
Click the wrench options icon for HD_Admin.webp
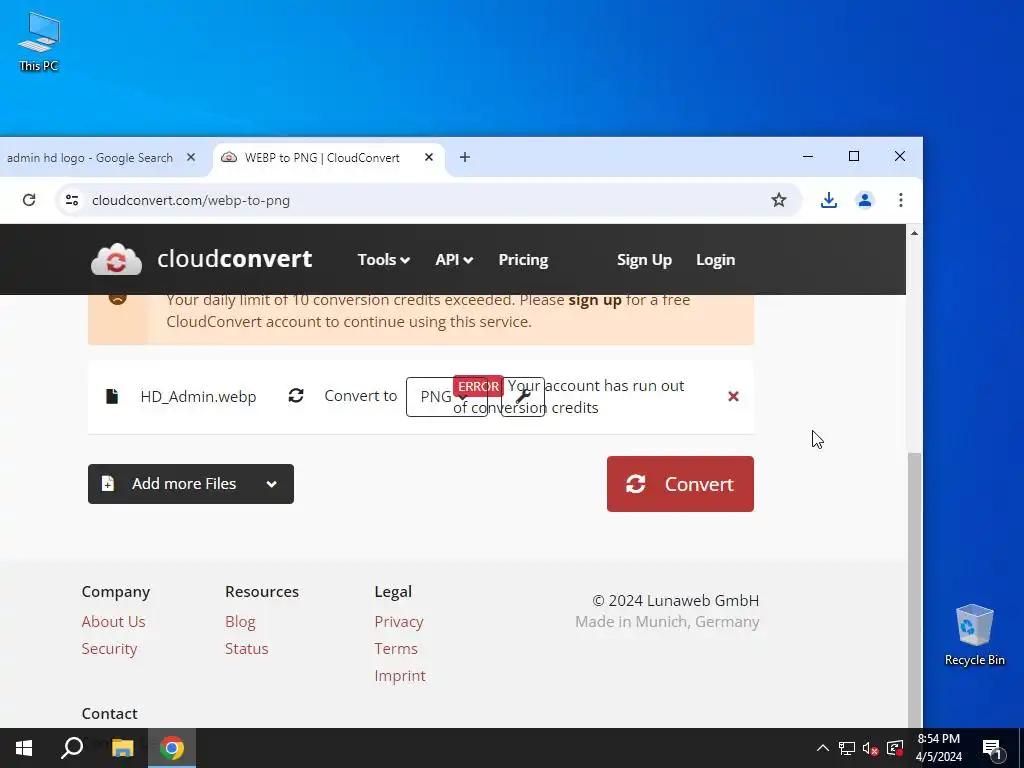[x=522, y=396]
